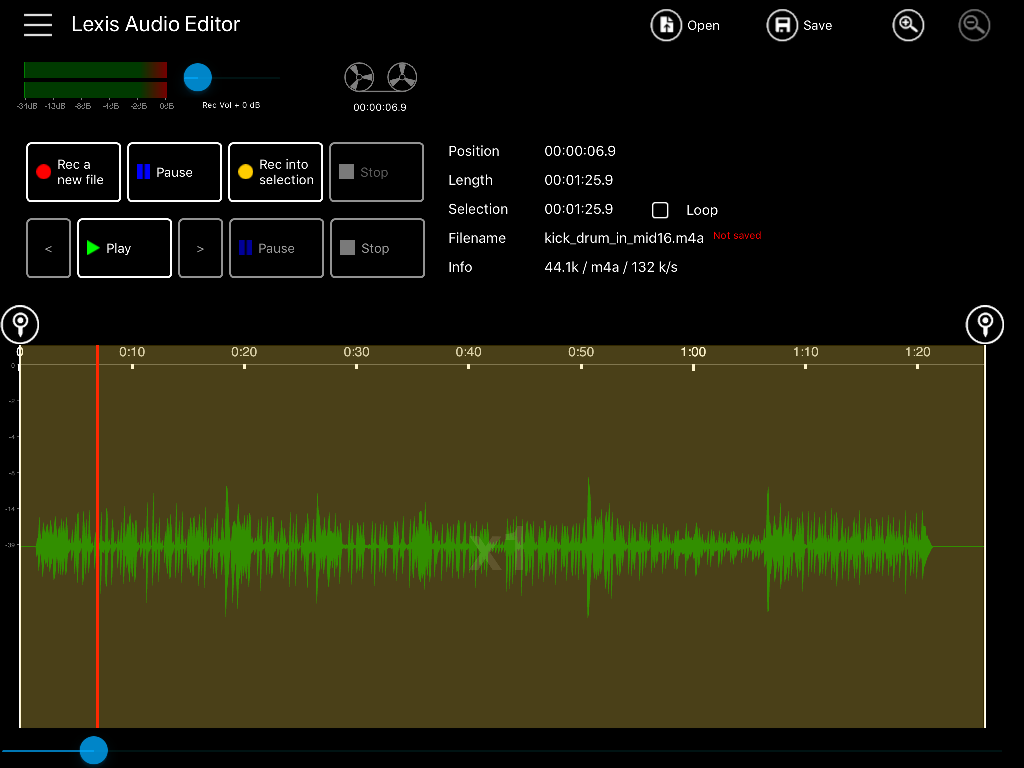Viewport: 1024px width, 768px height.
Task: Click the 1:20 mark on the timeline ruler
Action: [918, 352]
